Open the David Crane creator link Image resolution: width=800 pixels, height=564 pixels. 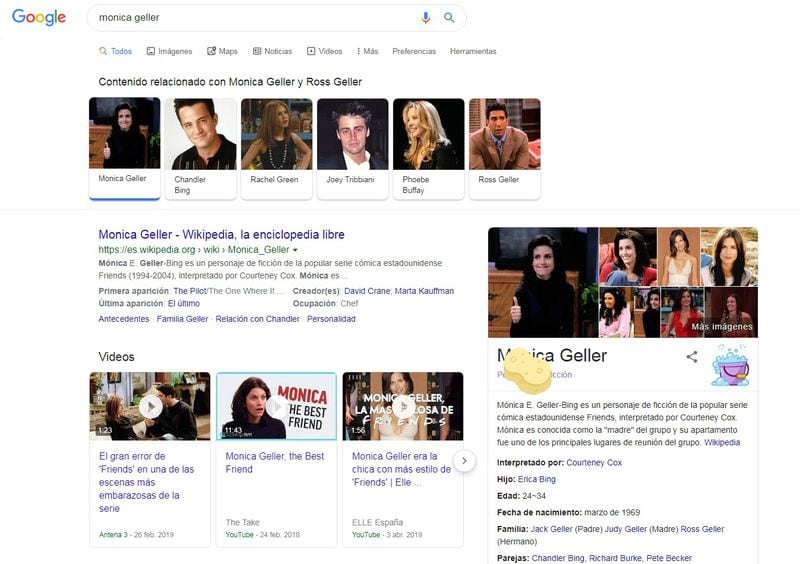click(x=367, y=291)
